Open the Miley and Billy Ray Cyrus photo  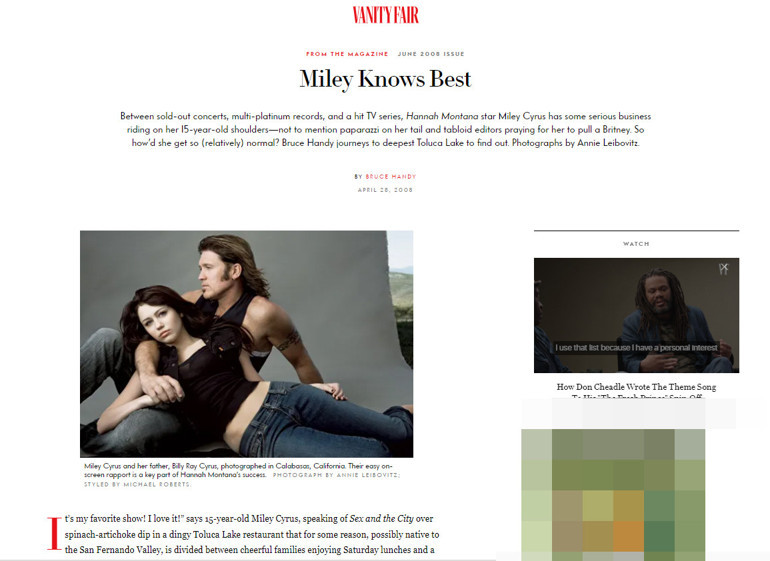247,344
